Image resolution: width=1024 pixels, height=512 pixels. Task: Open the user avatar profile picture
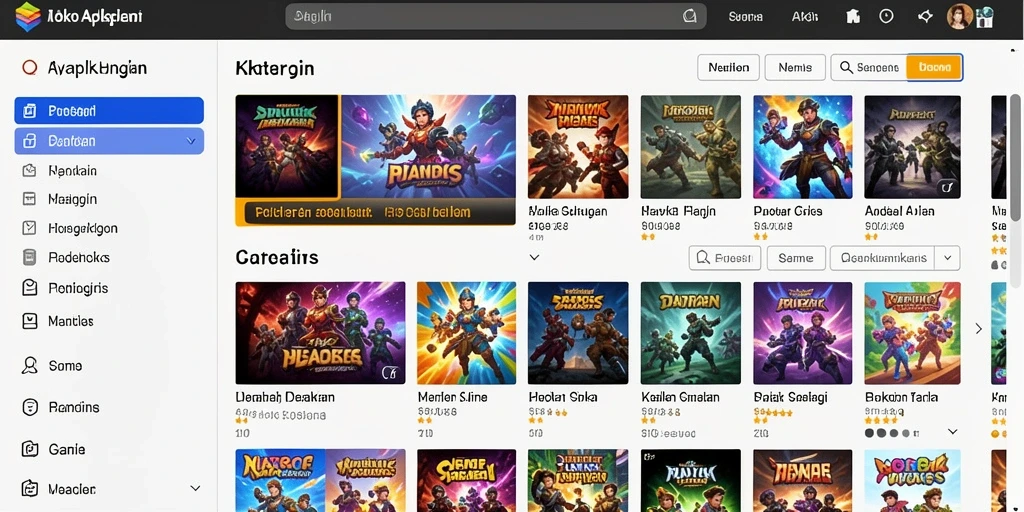[x=959, y=16]
